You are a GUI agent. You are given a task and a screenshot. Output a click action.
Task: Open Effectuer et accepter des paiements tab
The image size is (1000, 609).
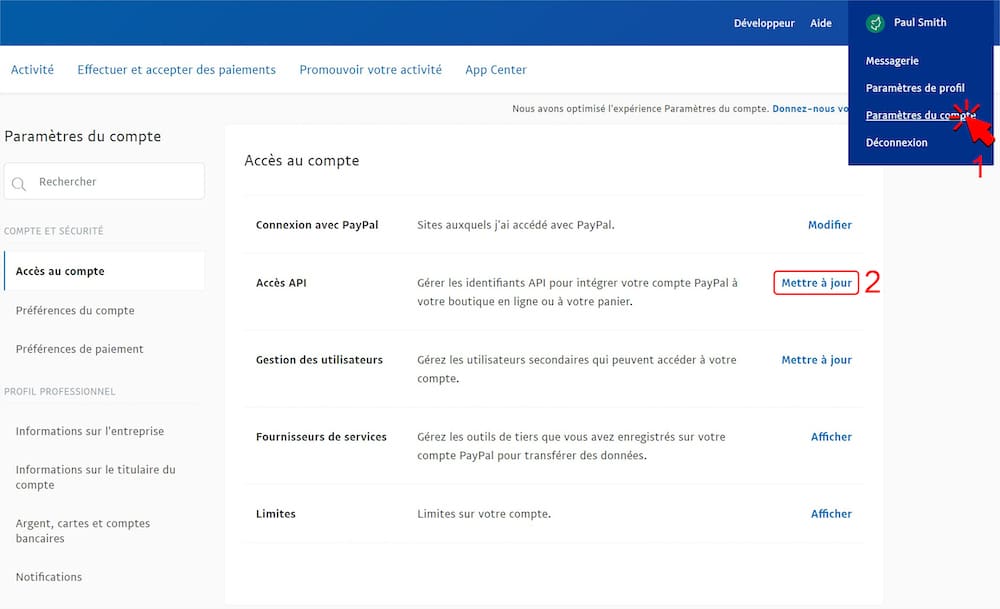pos(176,70)
